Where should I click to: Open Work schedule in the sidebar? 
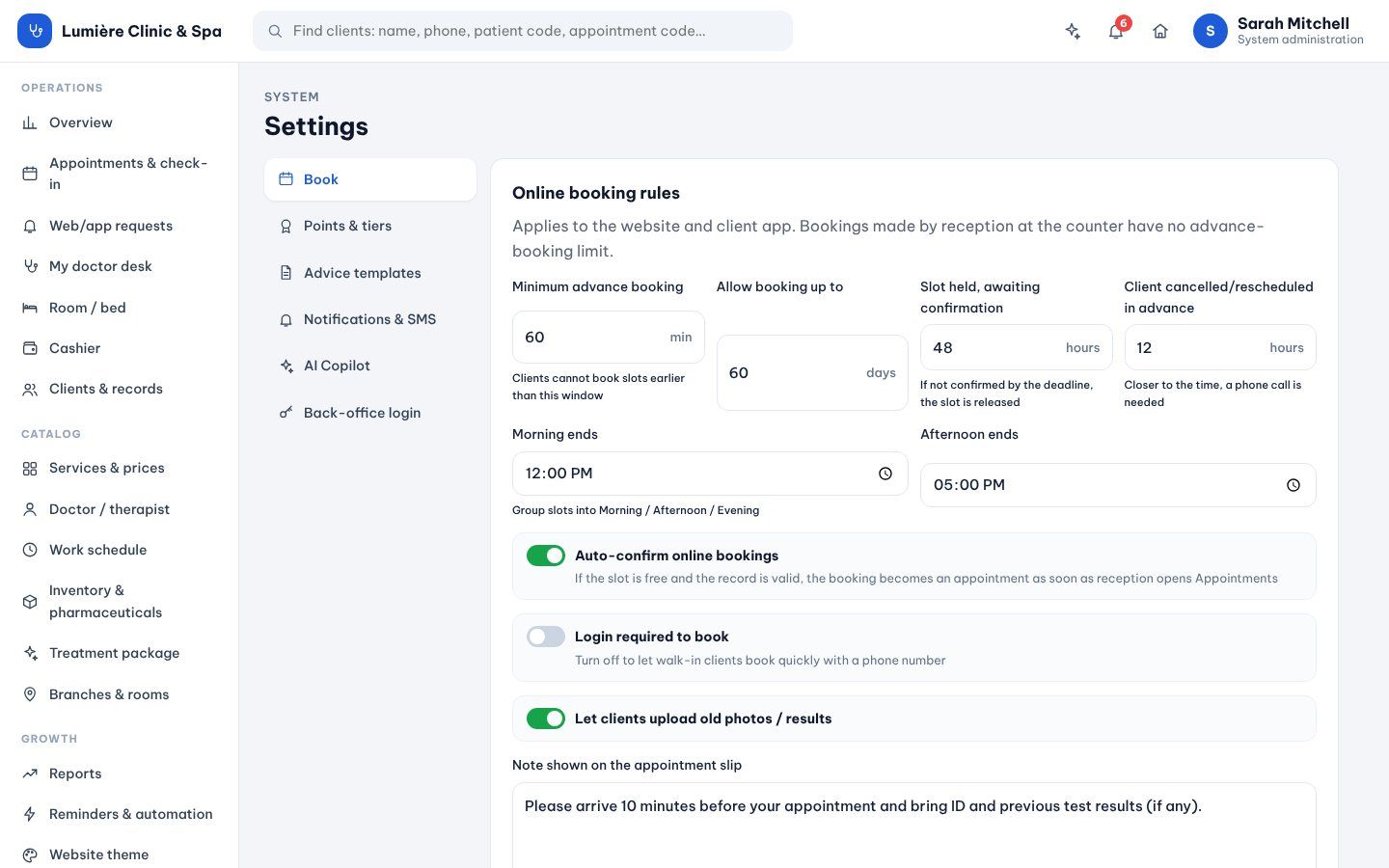pyautogui.click(x=119, y=550)
